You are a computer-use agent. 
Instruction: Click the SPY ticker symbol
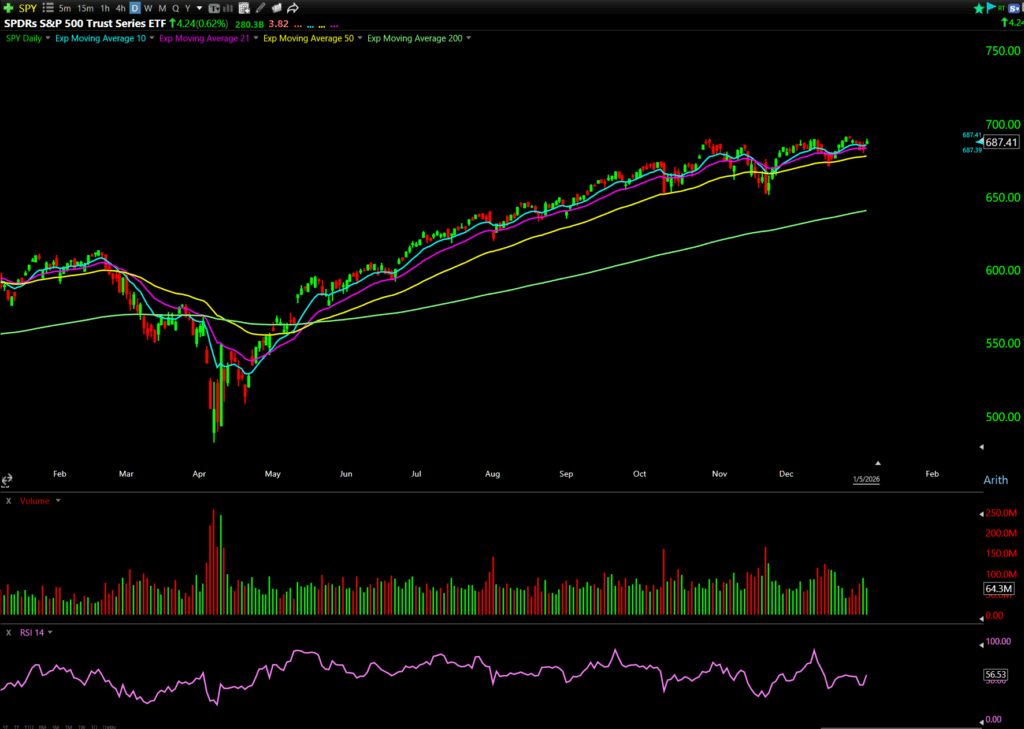(27, 8)
